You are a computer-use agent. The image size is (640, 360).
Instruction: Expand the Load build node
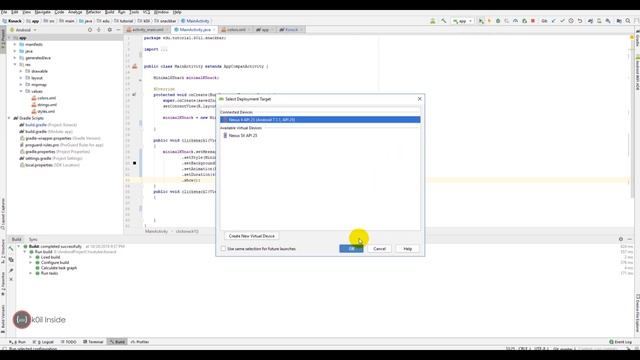31,257
